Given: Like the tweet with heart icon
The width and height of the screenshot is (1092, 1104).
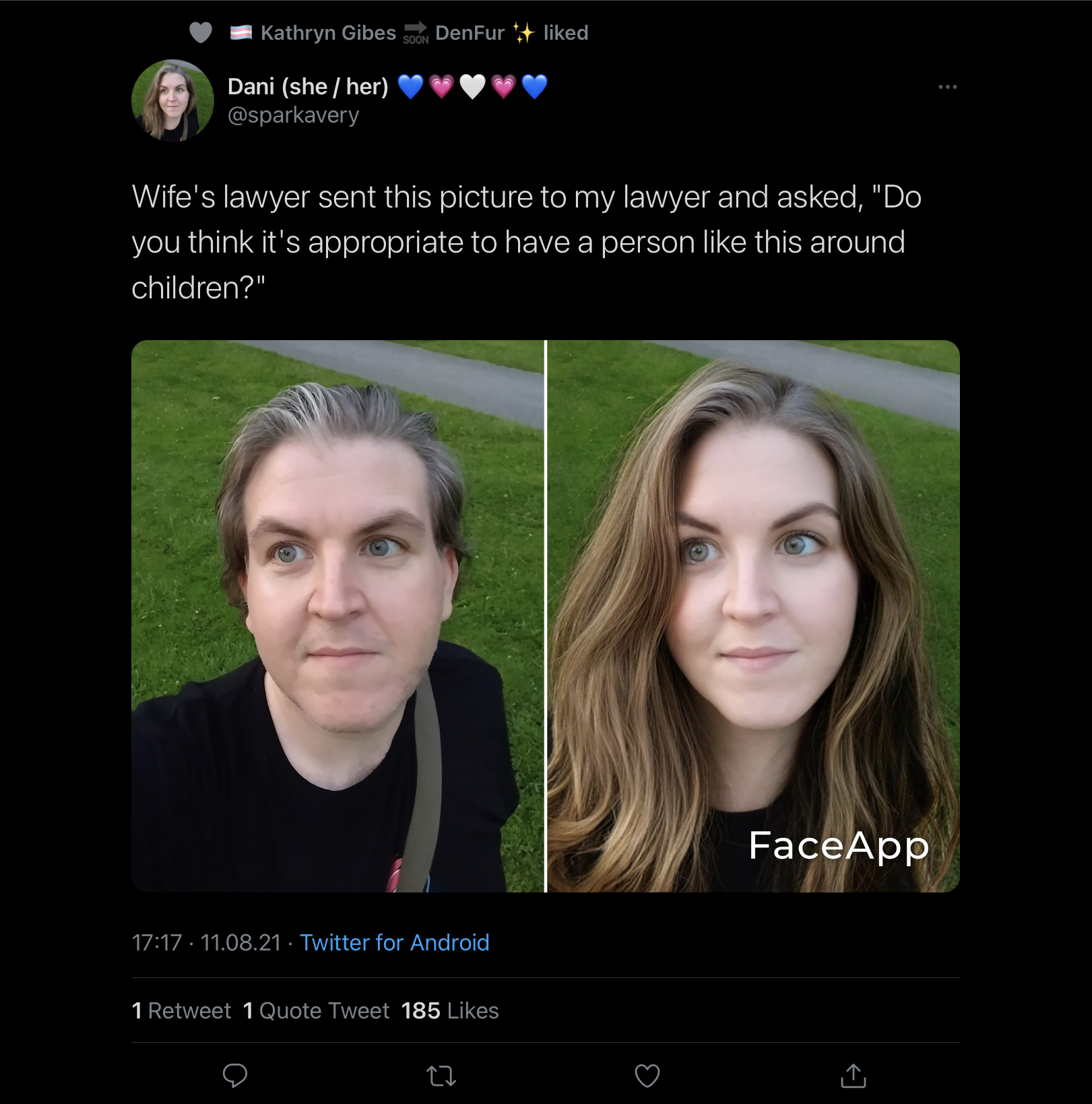Looking at the screenshot, I should (x=647, y=1076).
